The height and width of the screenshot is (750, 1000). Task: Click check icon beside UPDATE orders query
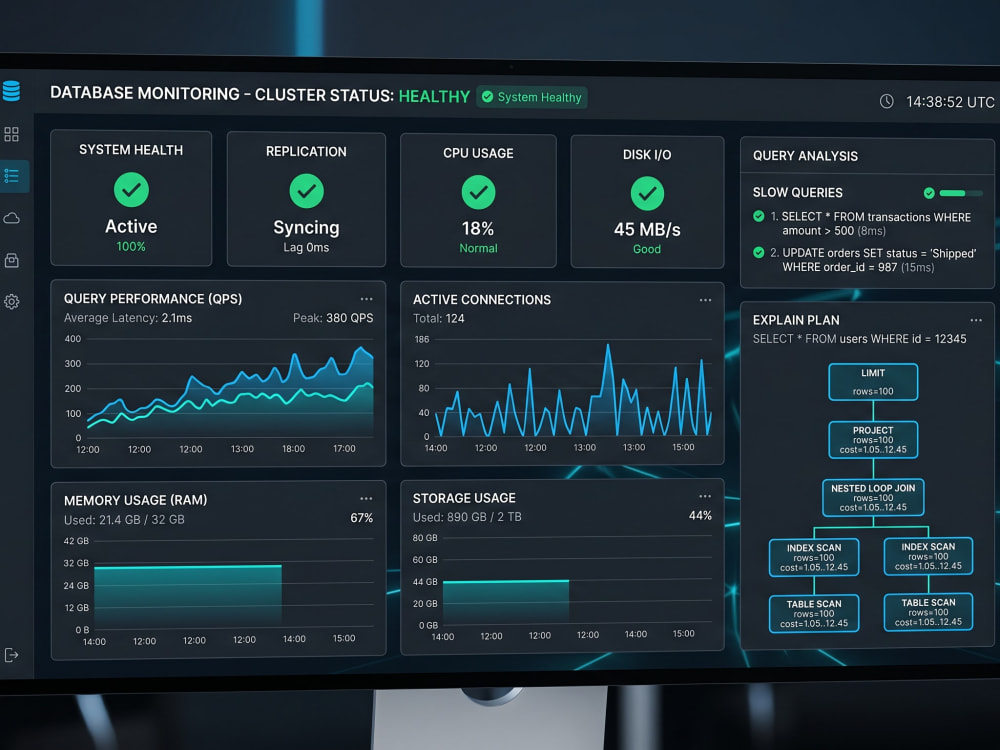click(x=759, y=253)
